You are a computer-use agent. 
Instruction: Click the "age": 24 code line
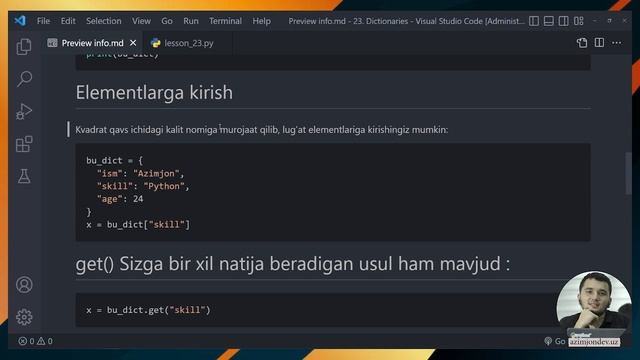click(120, 199)
